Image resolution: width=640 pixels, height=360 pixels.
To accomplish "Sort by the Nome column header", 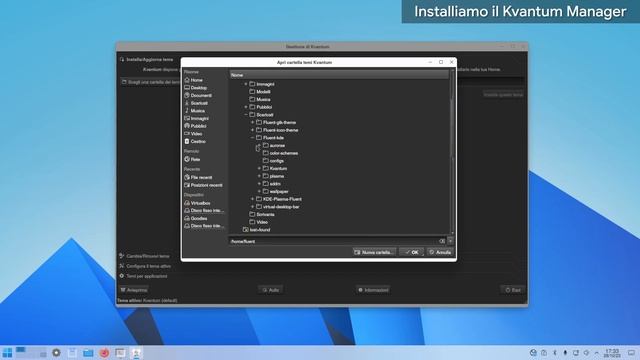I will point(339,75).
